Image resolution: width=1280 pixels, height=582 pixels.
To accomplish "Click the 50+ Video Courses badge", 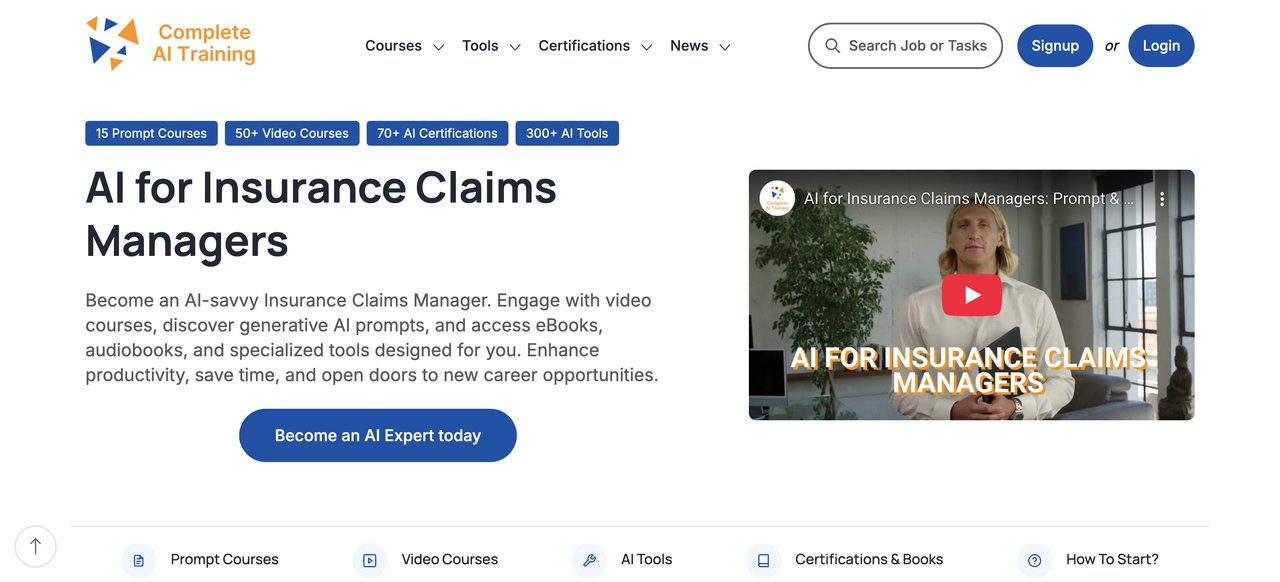I will pyautogui.click(x=292, y=133).
